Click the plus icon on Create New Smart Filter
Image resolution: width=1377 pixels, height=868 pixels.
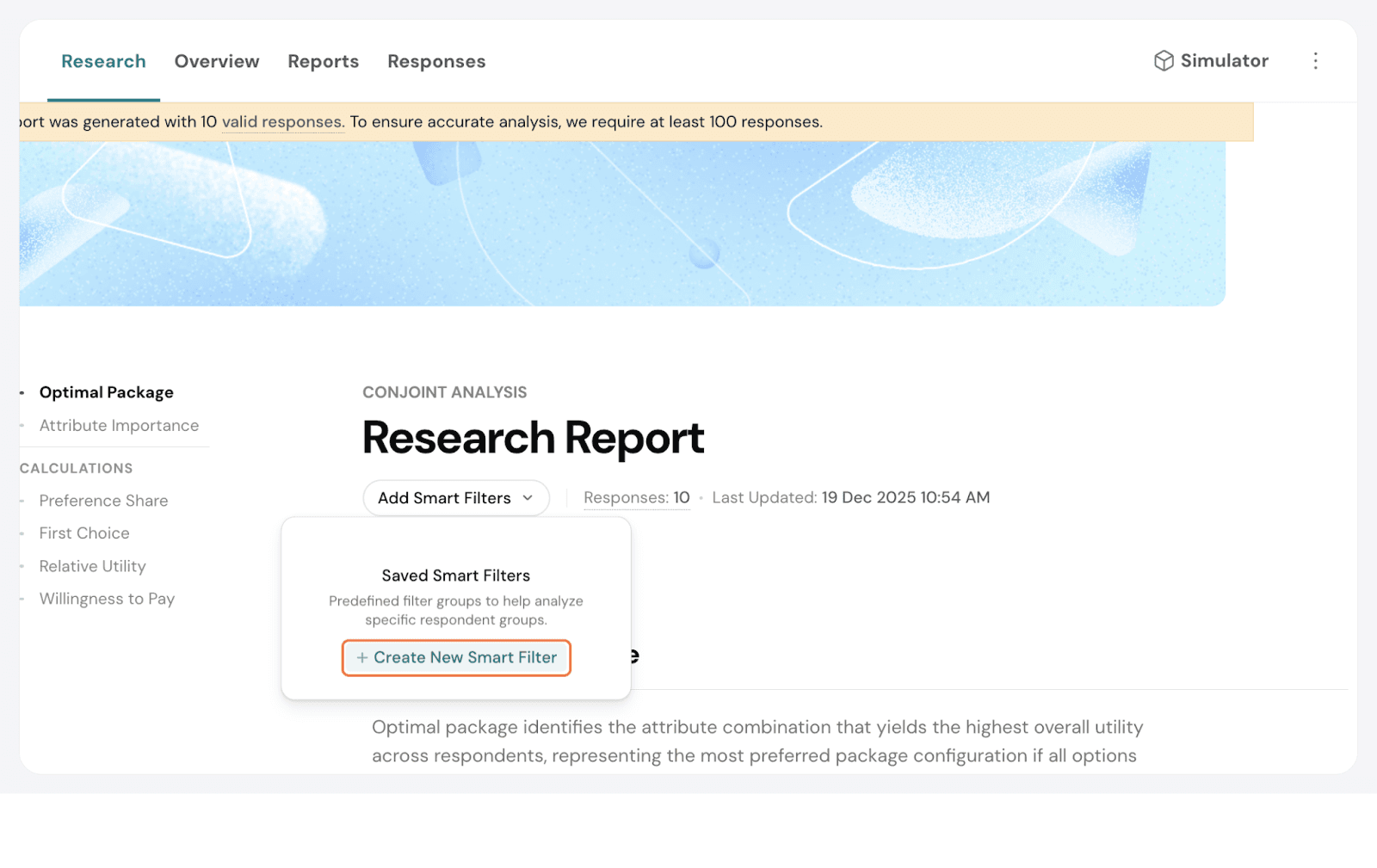[x=362, y=658]
